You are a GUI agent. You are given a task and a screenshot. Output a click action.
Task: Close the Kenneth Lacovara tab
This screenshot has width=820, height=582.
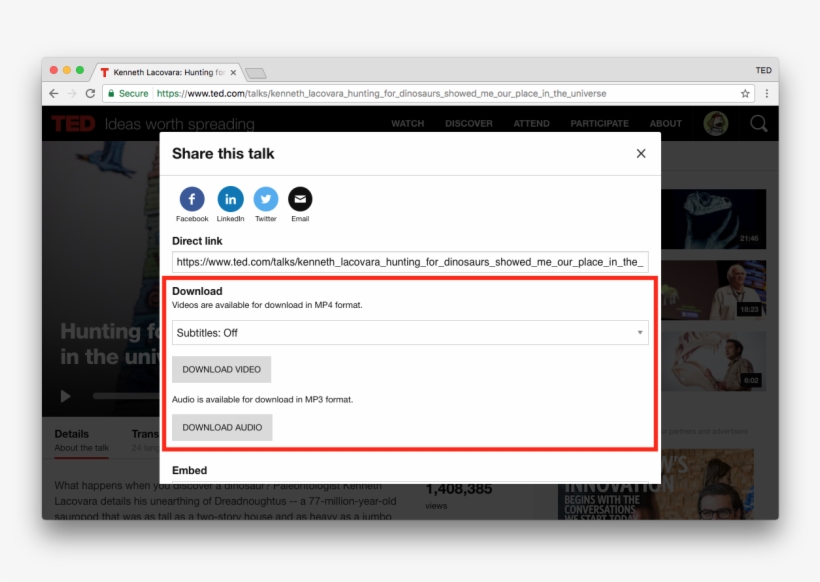(233, 73)
